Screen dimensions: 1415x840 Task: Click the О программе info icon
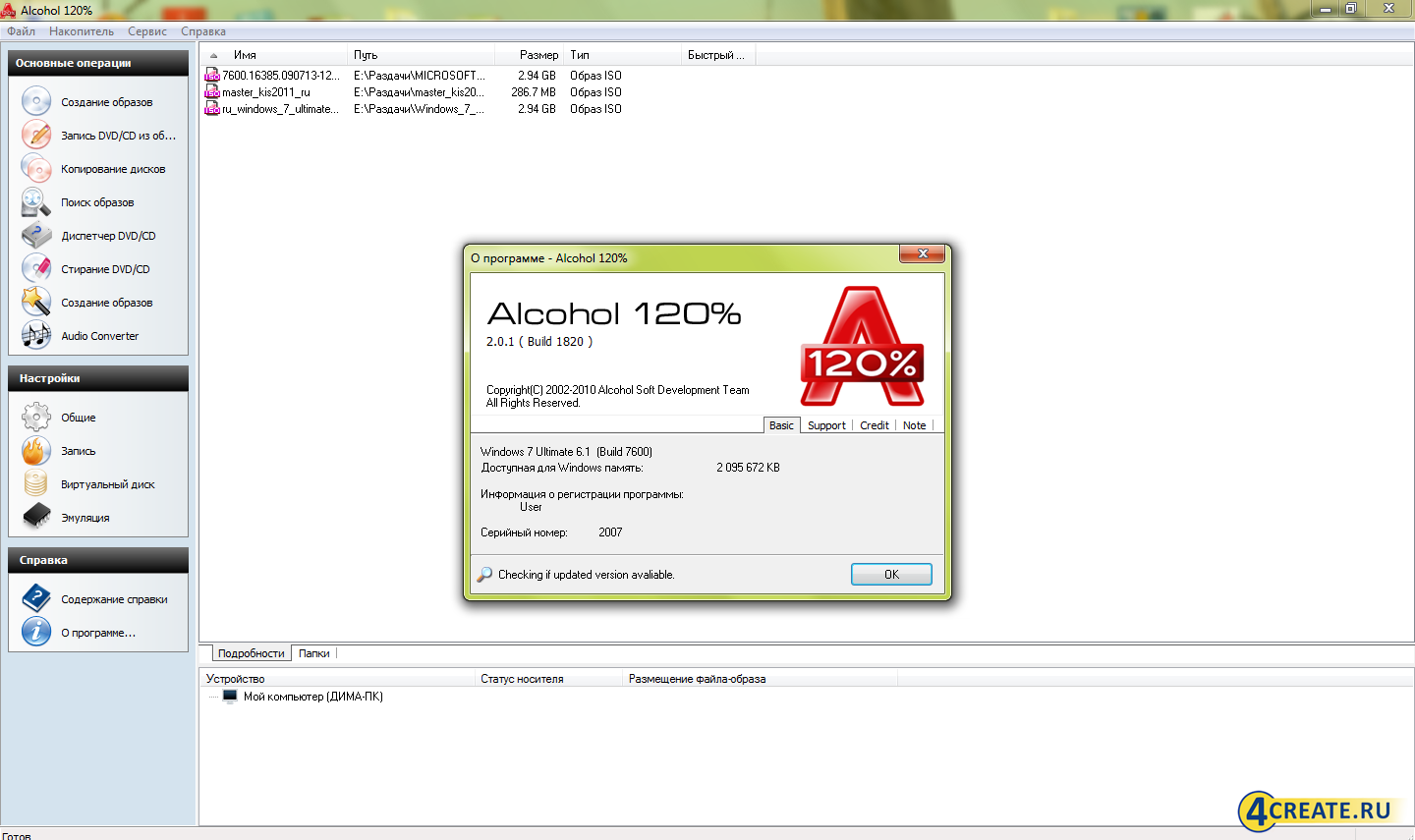36,632
